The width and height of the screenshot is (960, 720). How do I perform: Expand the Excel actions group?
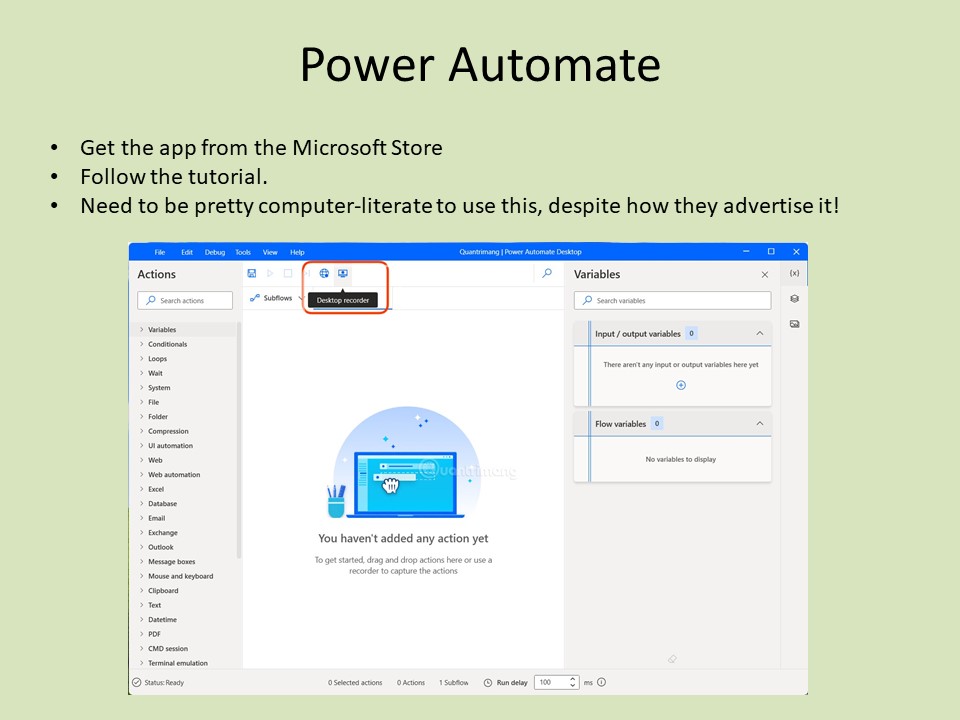pyautogui.click(x=156, y=489)
